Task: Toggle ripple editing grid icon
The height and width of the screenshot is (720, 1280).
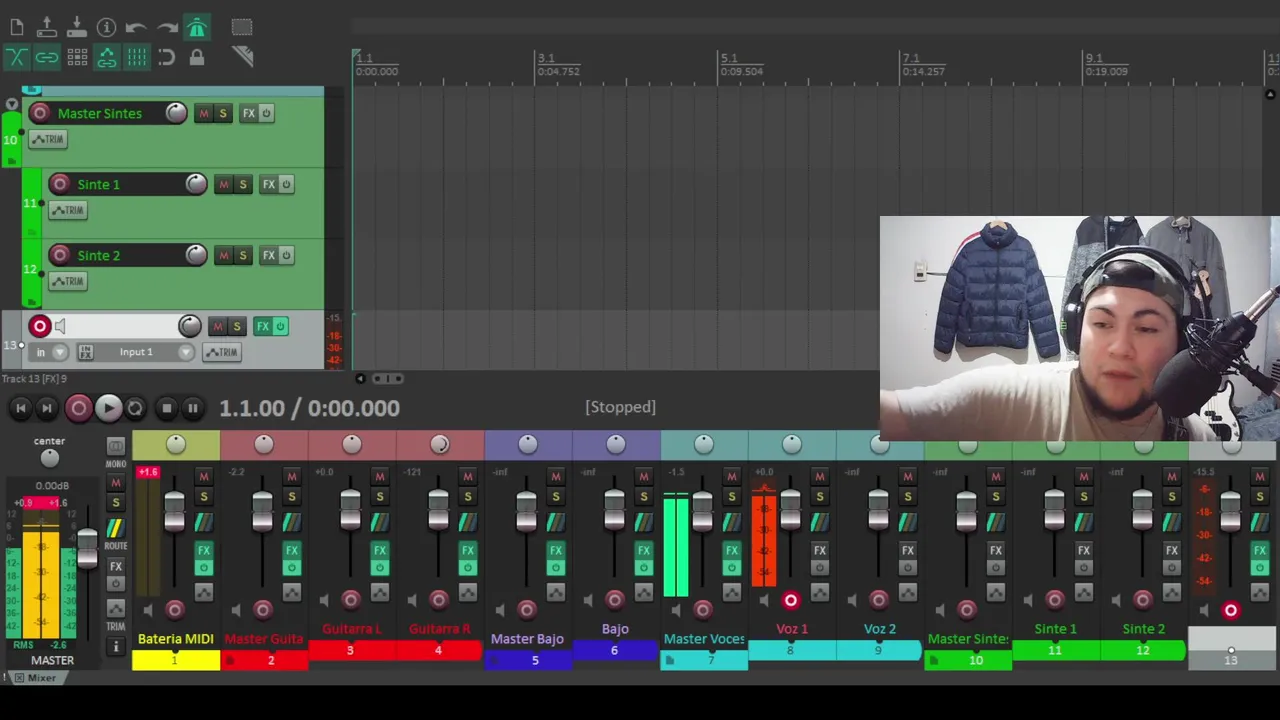Action: pyautogui.click(x=76, y=57)
